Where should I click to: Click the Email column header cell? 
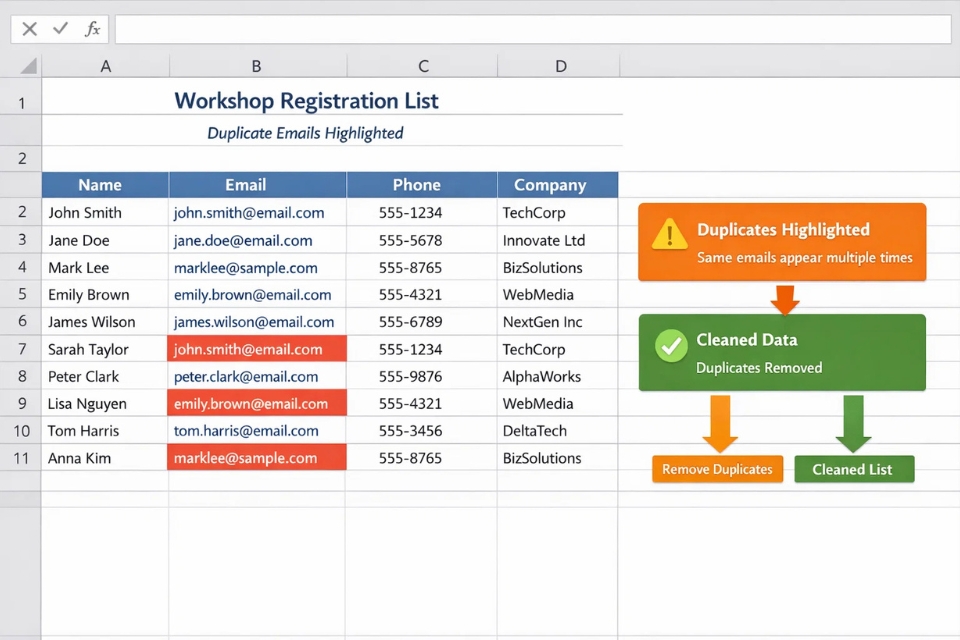pos(245,184)
